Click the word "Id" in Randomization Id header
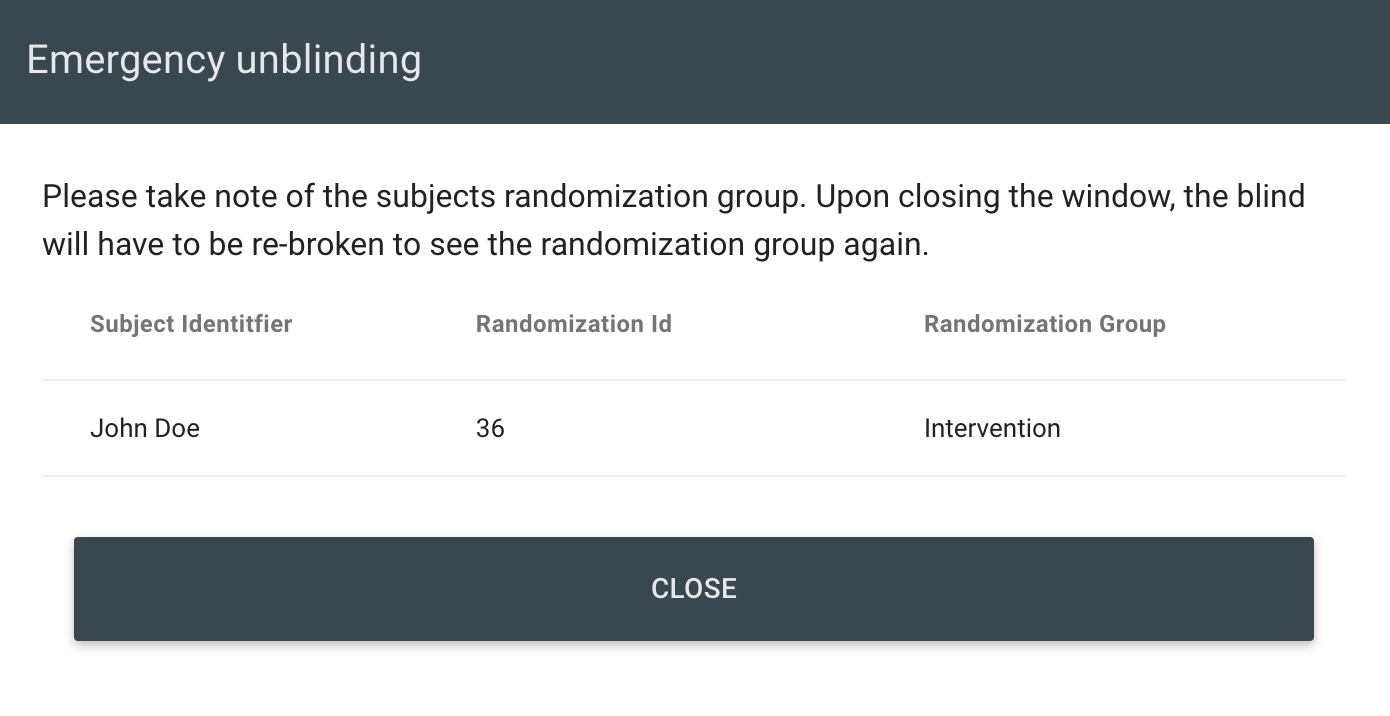The width and height of the screenshot is (1390, 716). click(661, 324)
